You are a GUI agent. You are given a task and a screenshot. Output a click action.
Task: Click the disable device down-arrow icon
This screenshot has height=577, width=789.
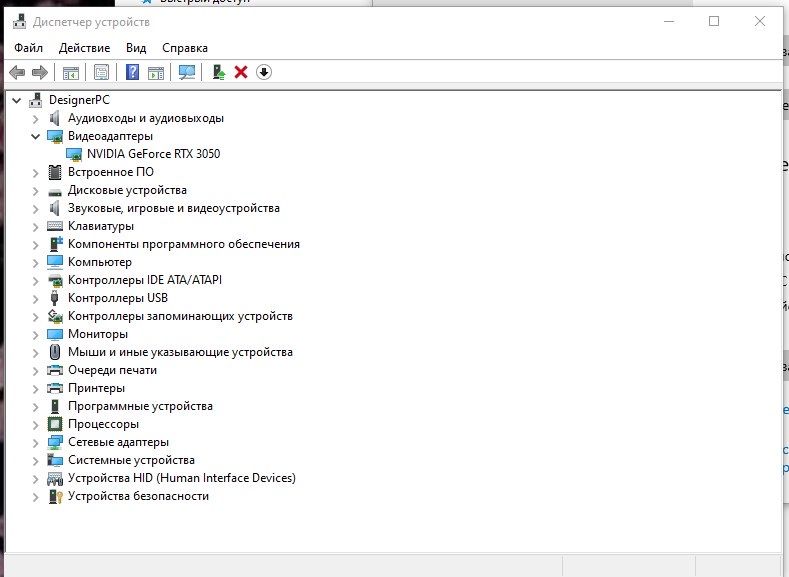[264, 72]
